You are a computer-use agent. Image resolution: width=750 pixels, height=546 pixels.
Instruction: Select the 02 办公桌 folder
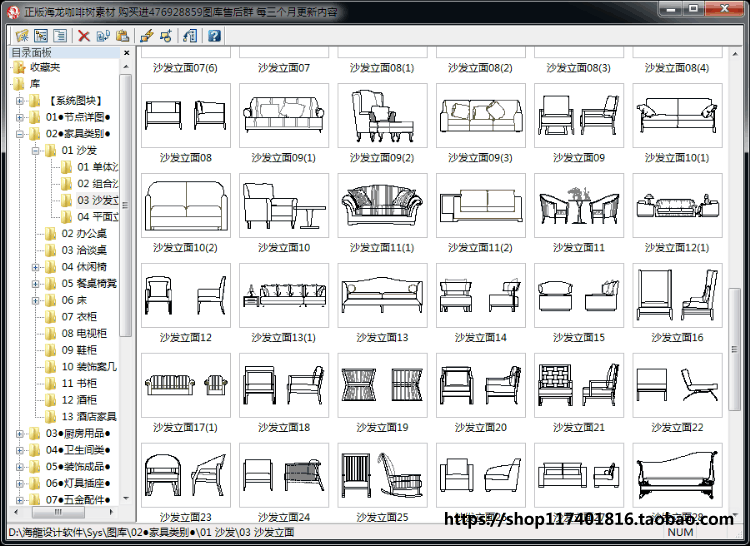pyautogui.click(x=84, y=234)
